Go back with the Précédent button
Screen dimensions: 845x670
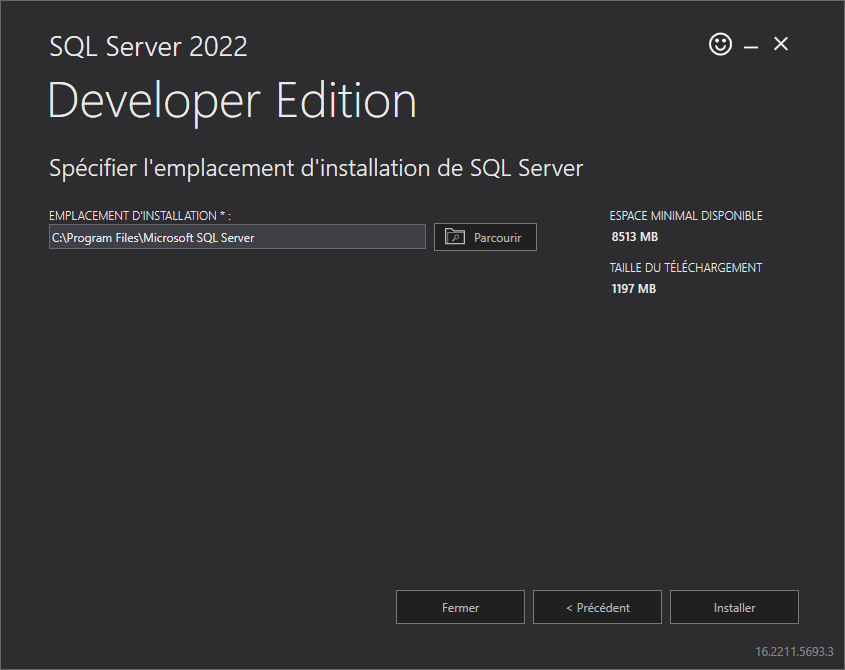coord(597,607)
